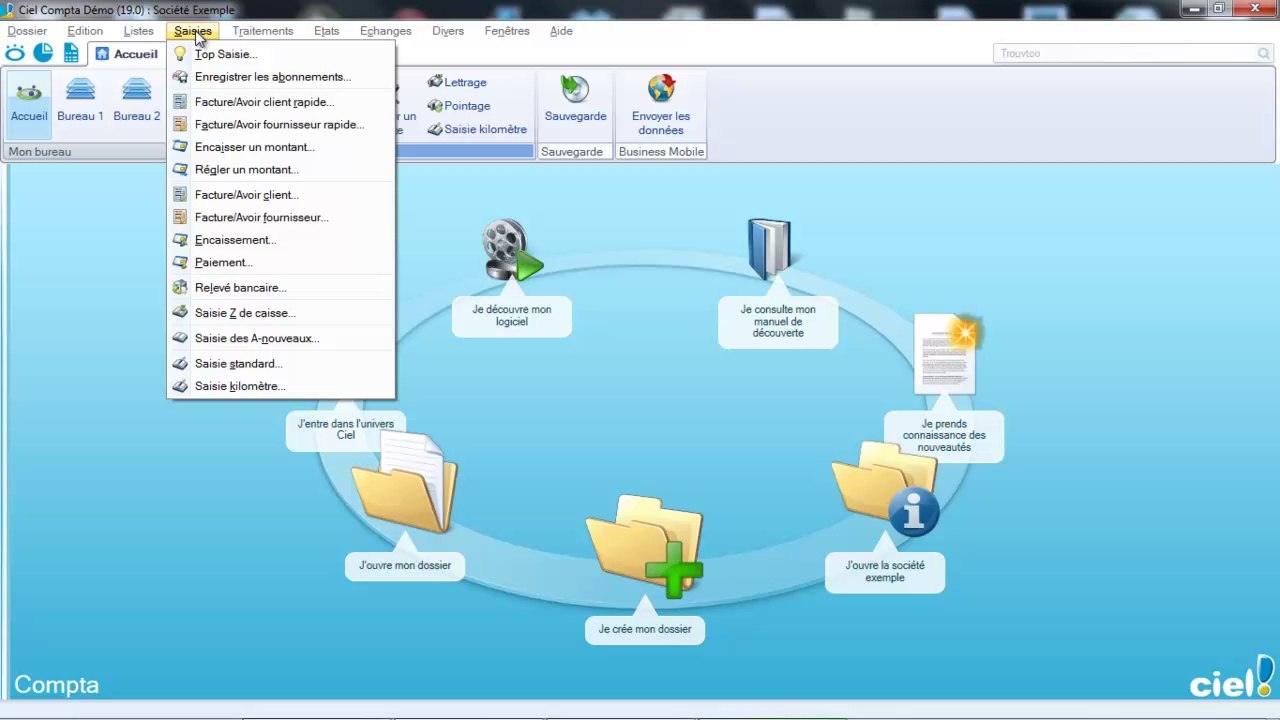Click the folder with green plus icon
The height and width of the screenshot is (720, 1280).
coord(646,546)
